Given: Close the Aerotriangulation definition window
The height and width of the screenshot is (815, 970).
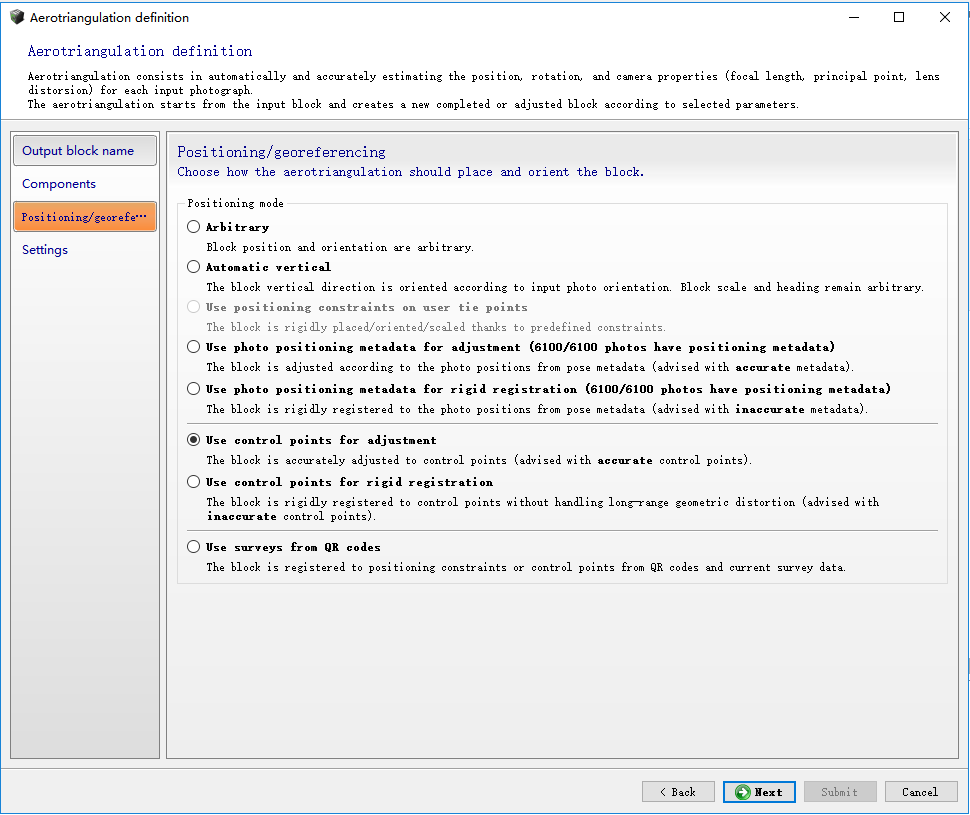Looking at the screenshot, I should point(944,17).
